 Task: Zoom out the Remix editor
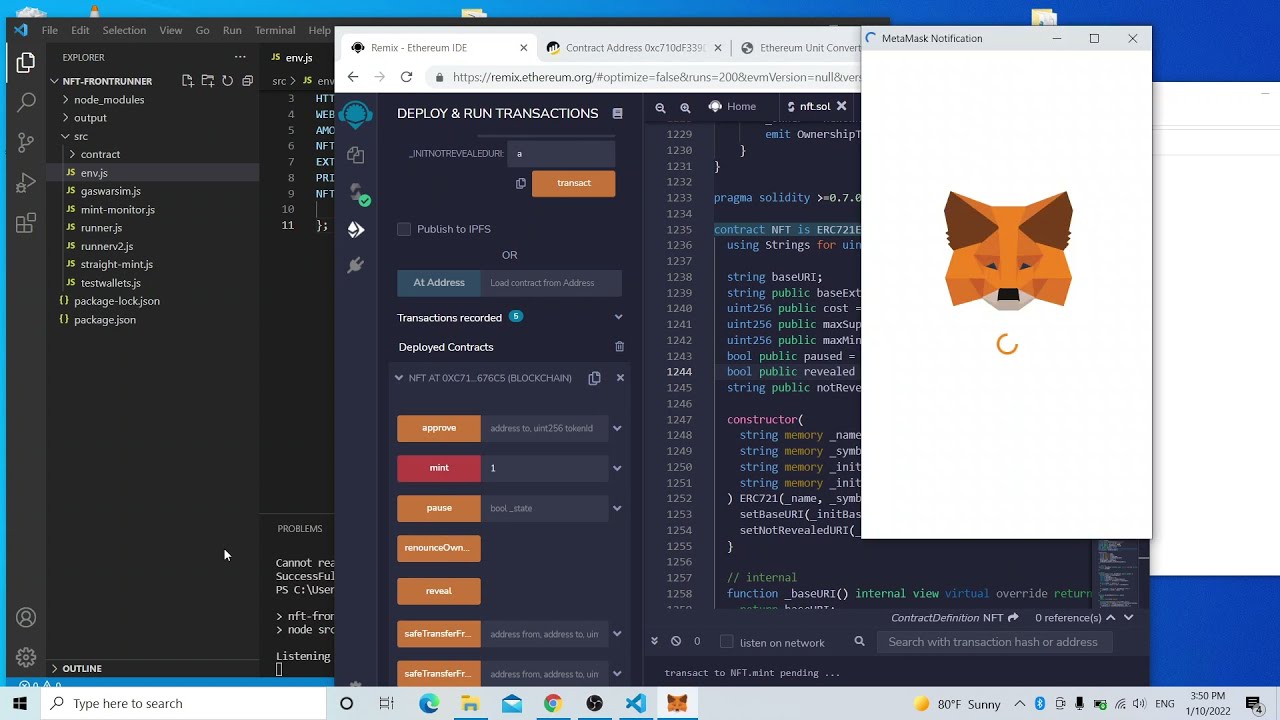660,107
